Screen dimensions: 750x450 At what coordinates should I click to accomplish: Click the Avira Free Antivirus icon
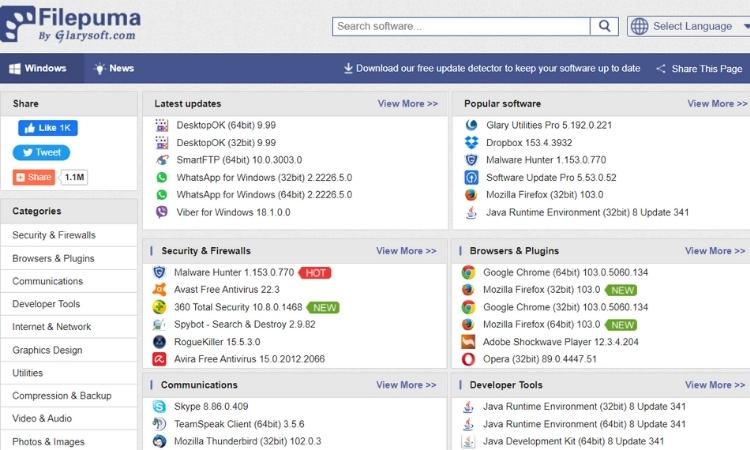point(159,359)
